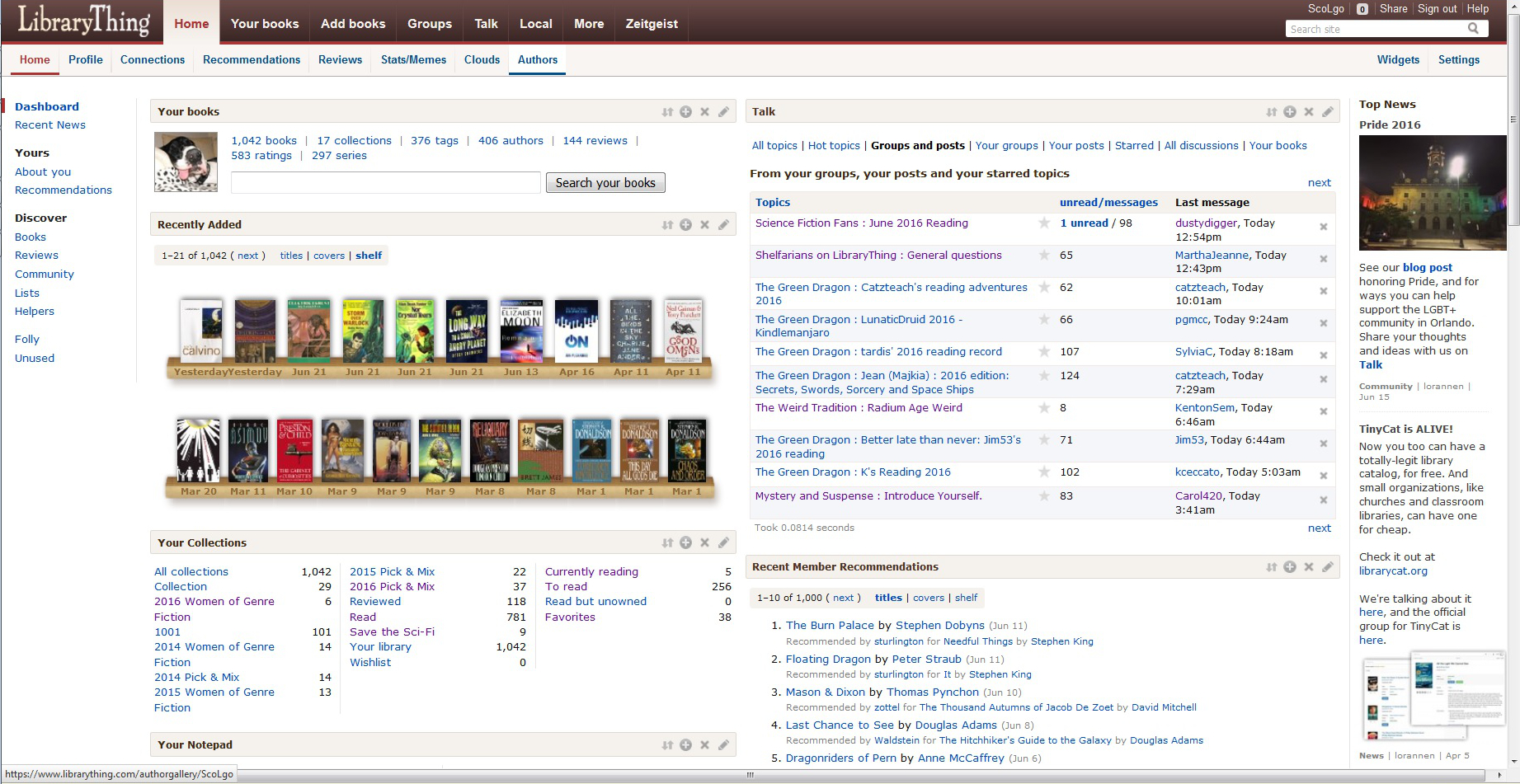Viewport: 1520px width, 784px height.
Task: Go to the Groups tab
Action: (430, 24)
